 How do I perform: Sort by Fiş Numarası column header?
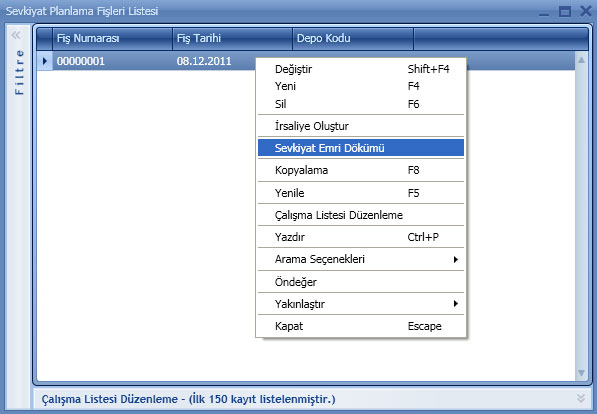click(x=112, y=38)
